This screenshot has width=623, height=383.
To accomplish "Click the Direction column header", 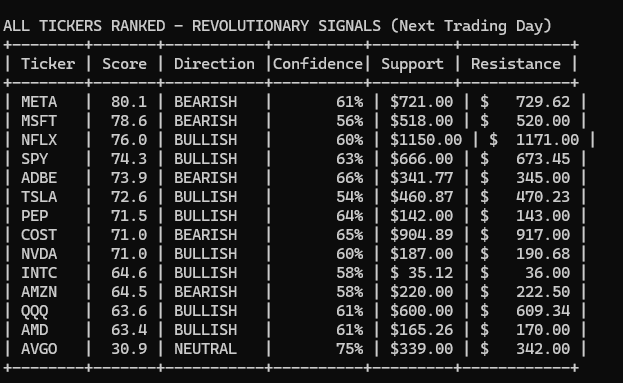I will [214, 64].
